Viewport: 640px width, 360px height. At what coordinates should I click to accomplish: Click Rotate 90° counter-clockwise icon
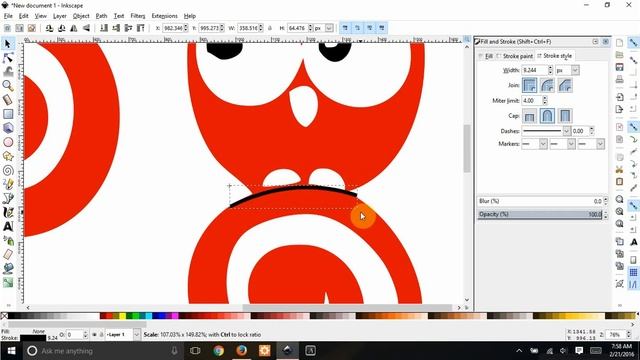pos(49,28)
